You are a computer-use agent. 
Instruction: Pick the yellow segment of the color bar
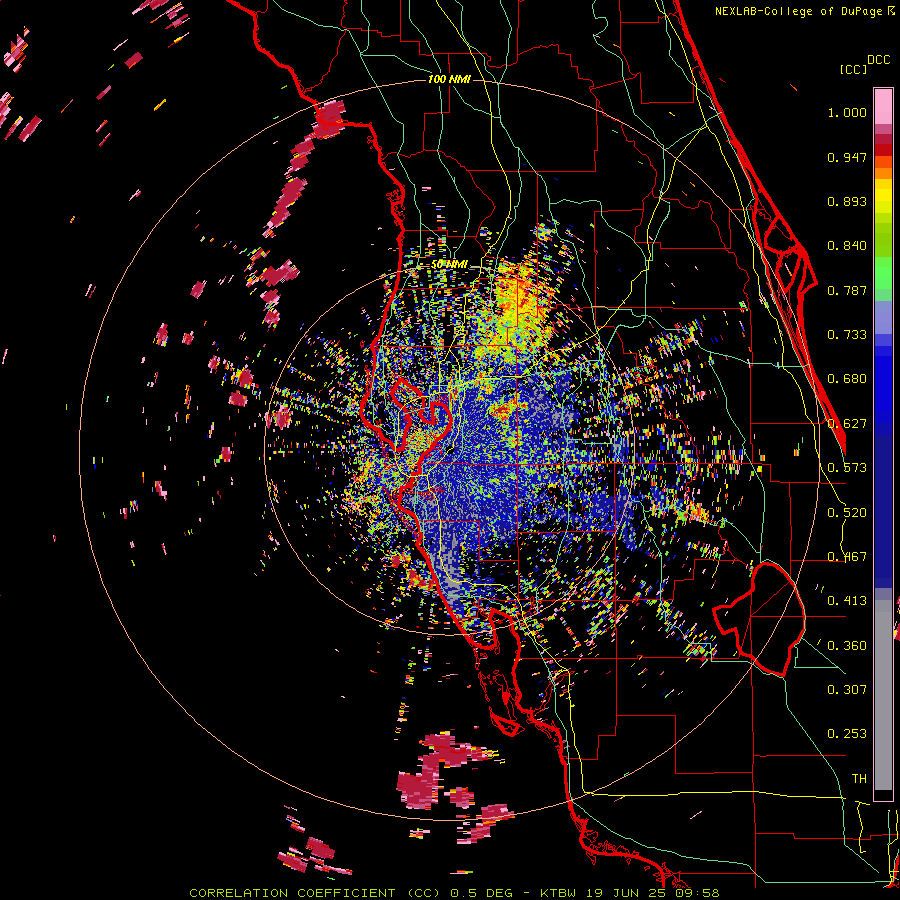tap(883, 196)
